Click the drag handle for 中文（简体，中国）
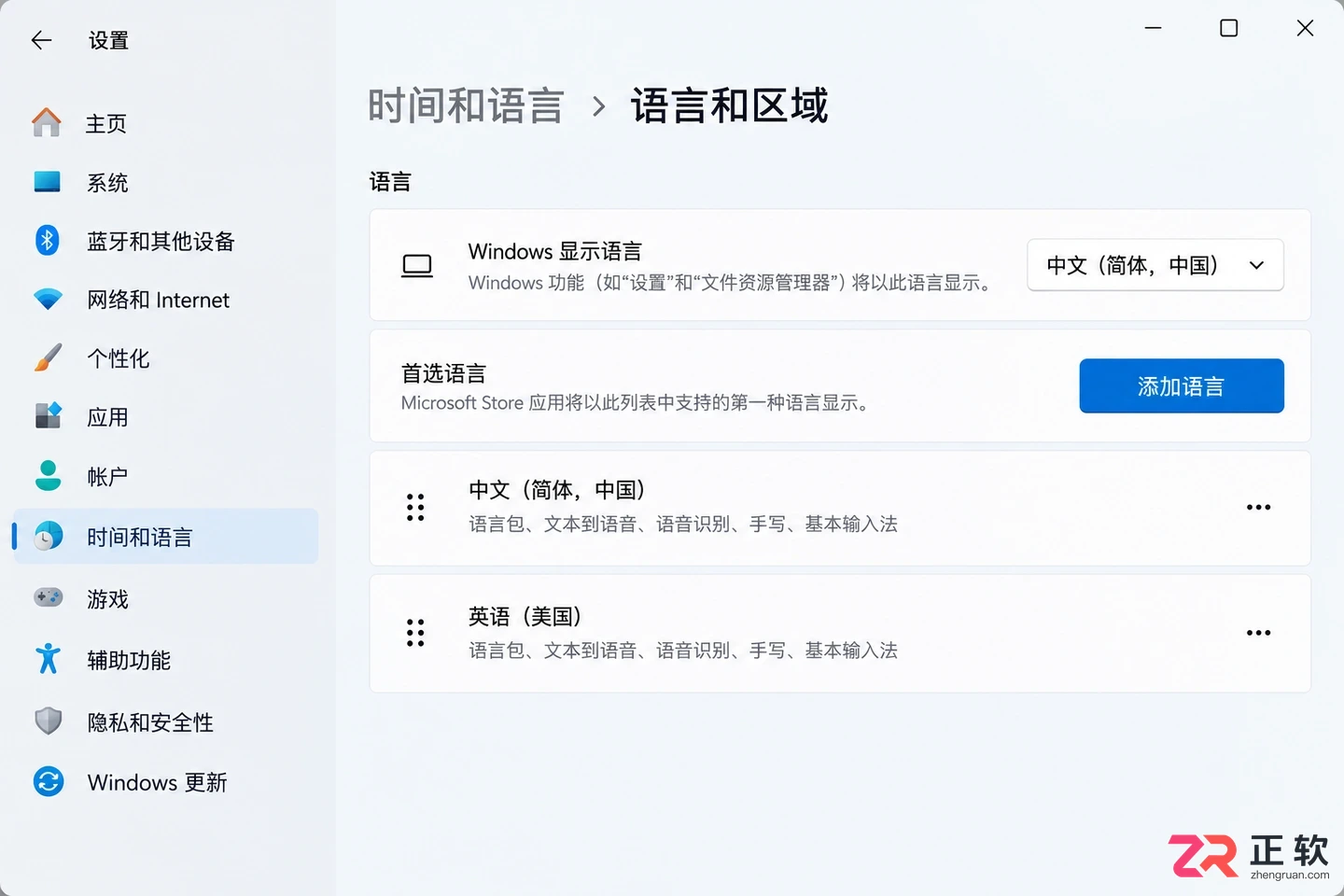Screen dimensions: 1344x896 (415, 507)
